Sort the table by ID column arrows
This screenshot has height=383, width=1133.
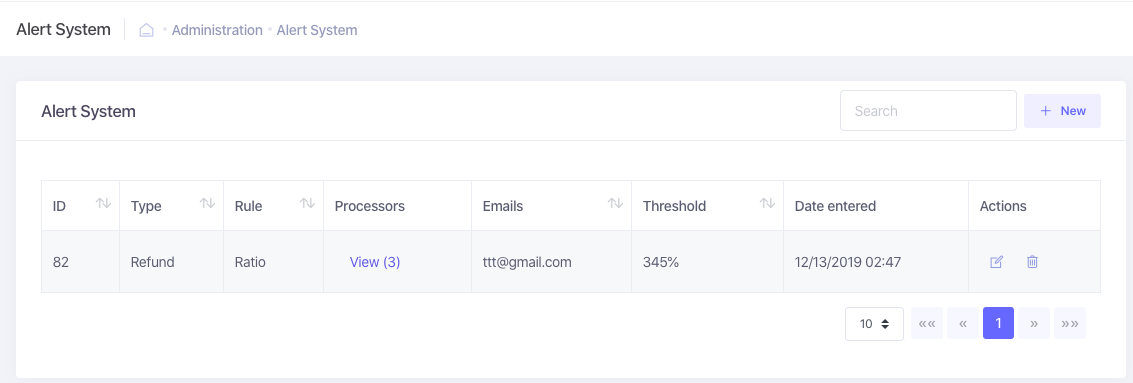click(103, 204)
